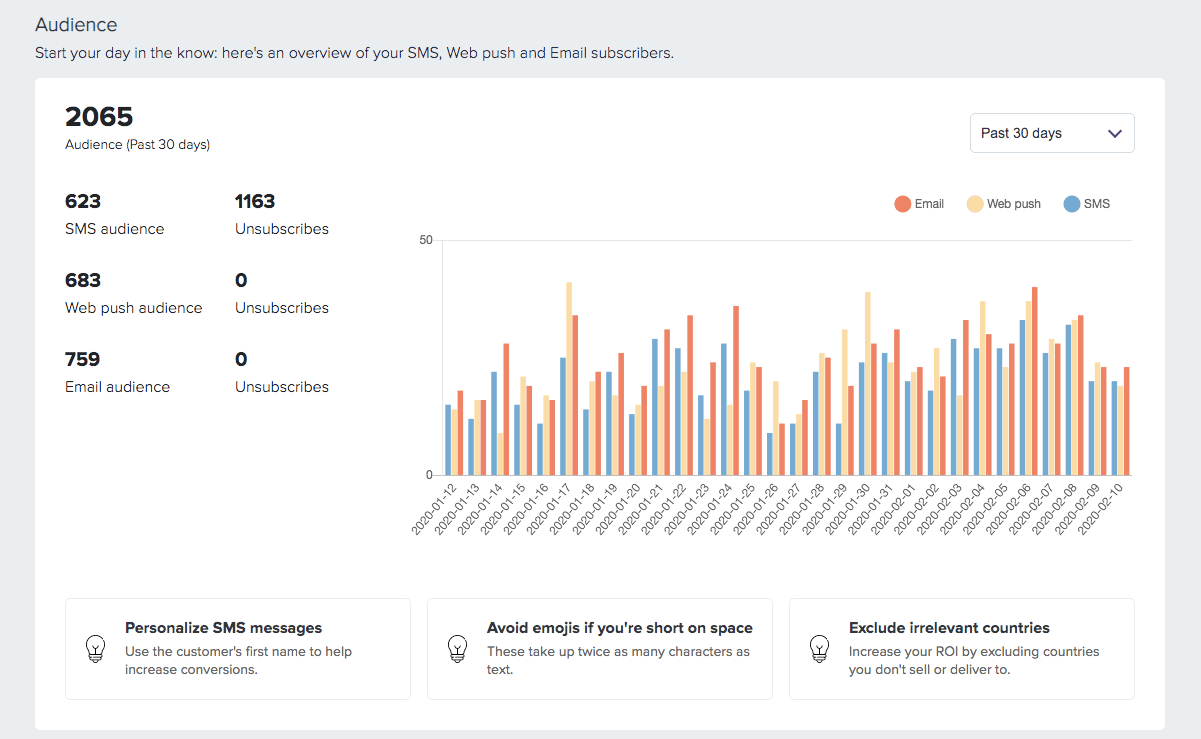The image size is (1201, 739).
Task: Toggle the Email series in the chart legend
Action: point(921,203)
